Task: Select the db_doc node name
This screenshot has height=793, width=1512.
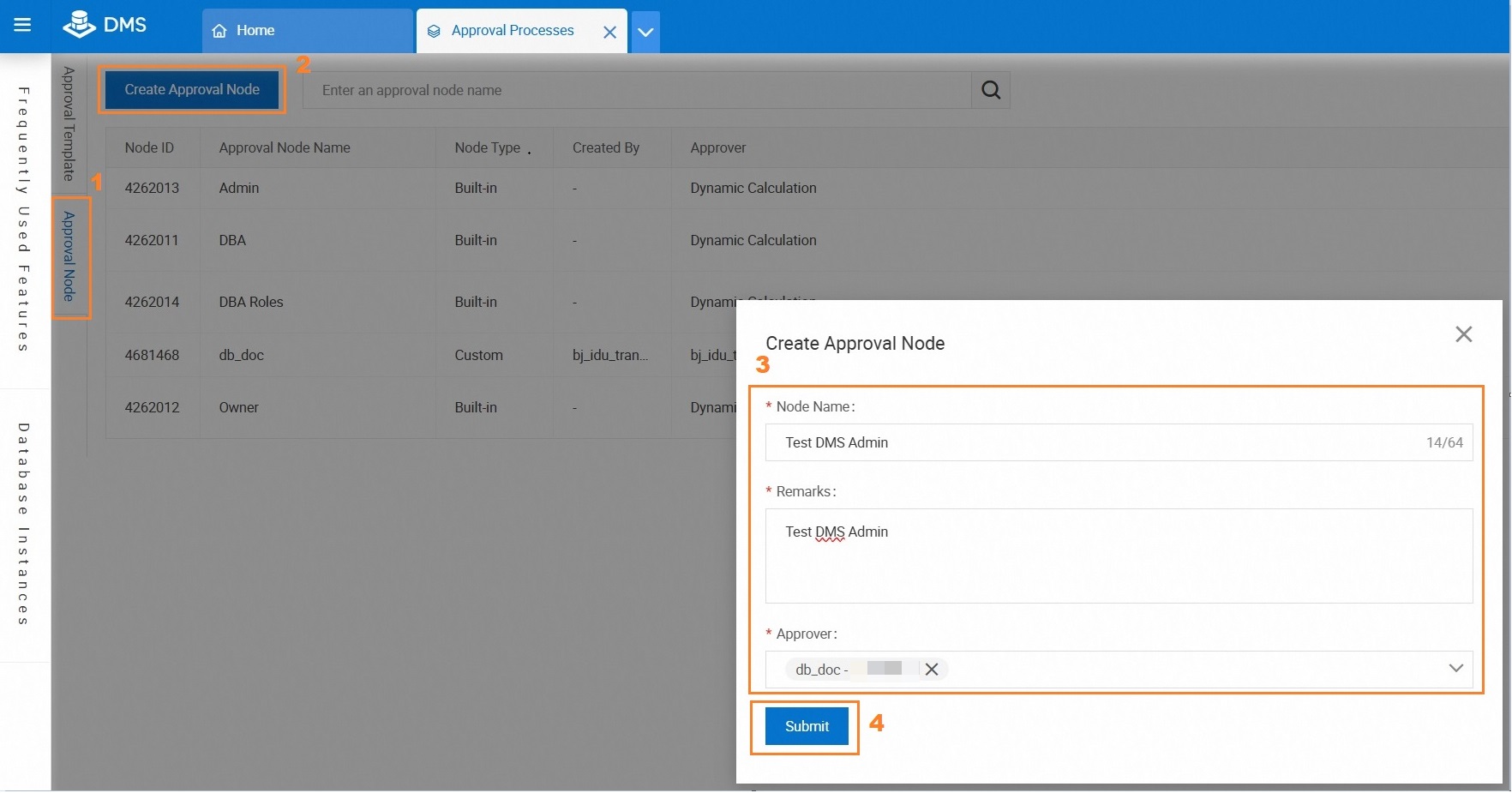Action: pos(242,355)
